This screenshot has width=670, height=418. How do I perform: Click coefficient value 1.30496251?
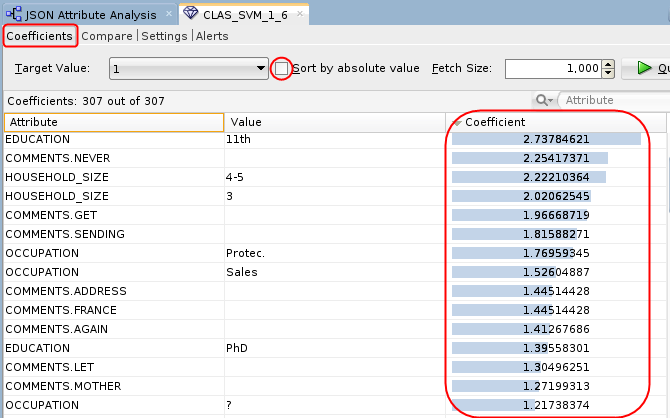pos(556,367)
